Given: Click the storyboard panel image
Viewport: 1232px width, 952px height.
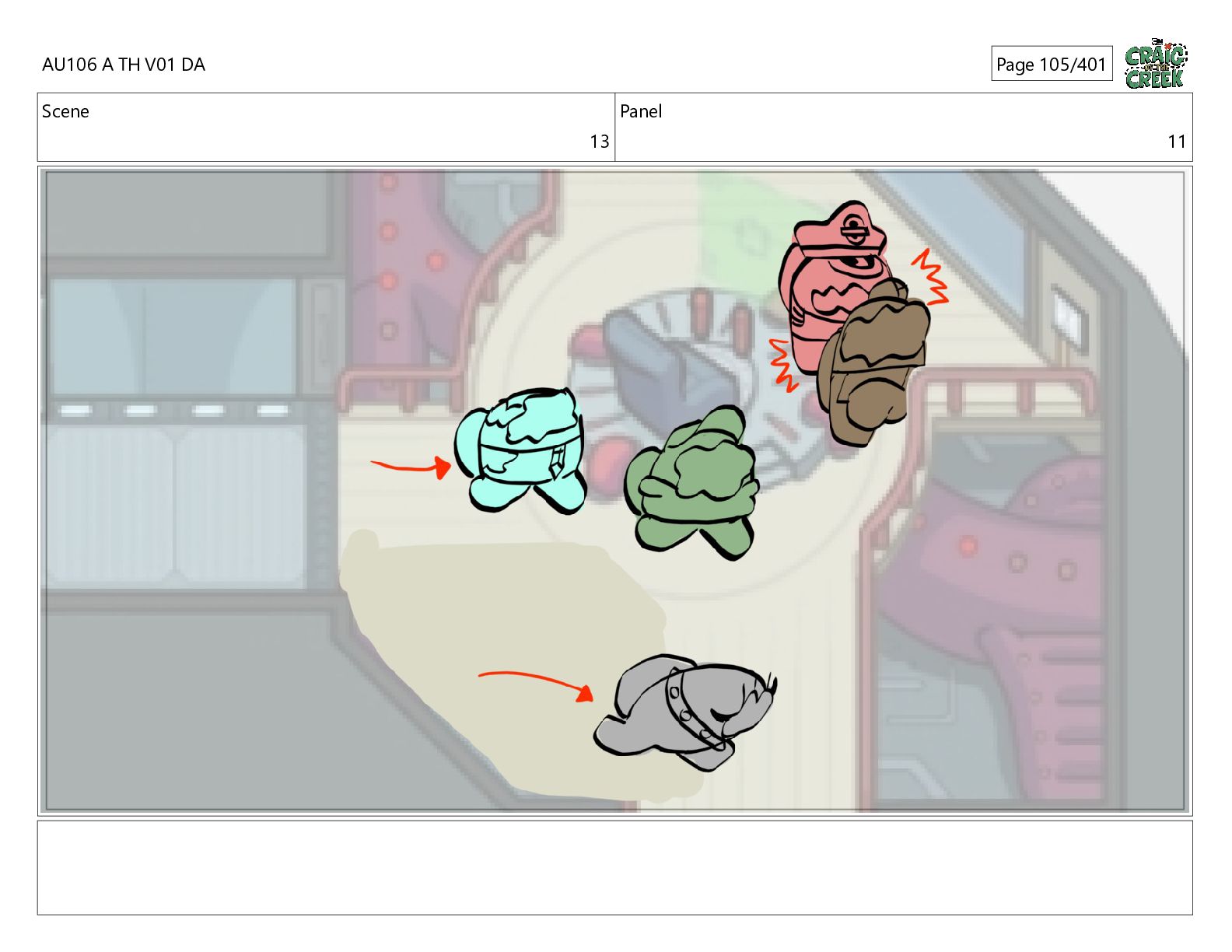Looking at the screenshot, I should [614, 491].
